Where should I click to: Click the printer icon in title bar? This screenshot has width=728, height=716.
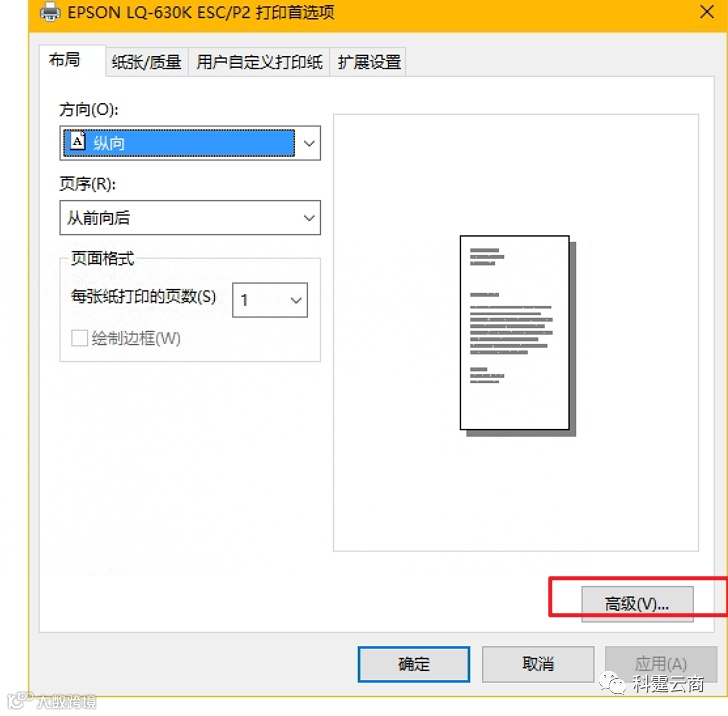click(50, 12)
